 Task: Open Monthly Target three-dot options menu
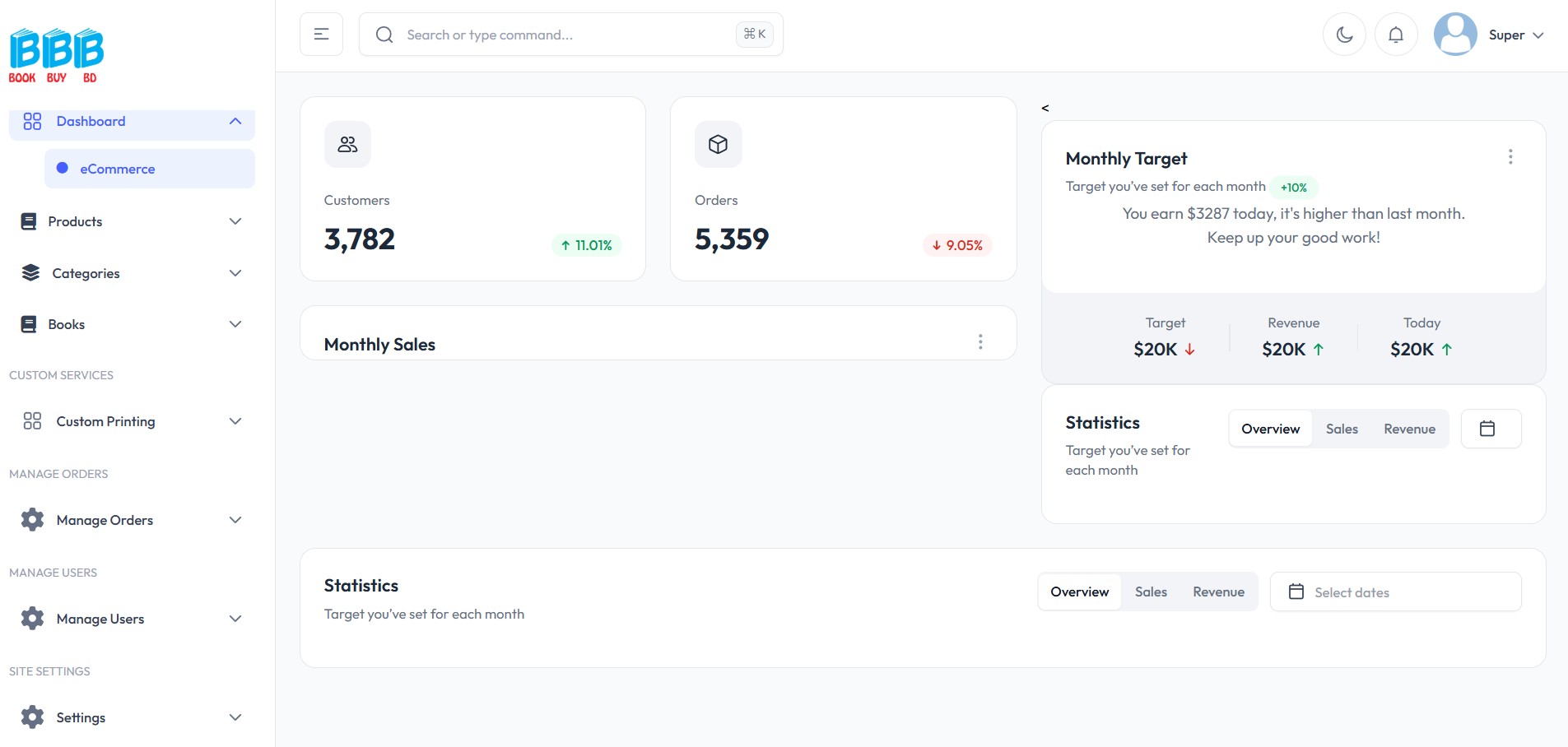pos(1510,157)
